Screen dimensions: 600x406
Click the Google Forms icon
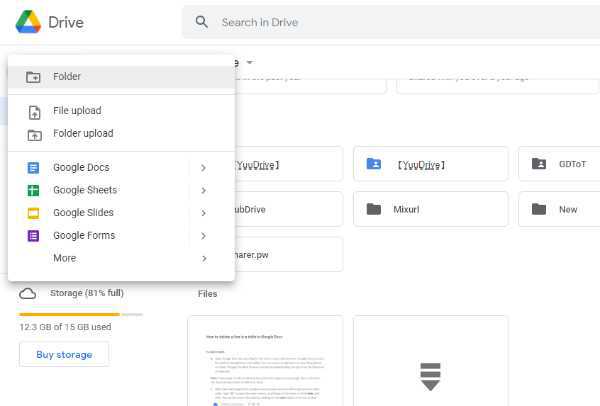33,236
